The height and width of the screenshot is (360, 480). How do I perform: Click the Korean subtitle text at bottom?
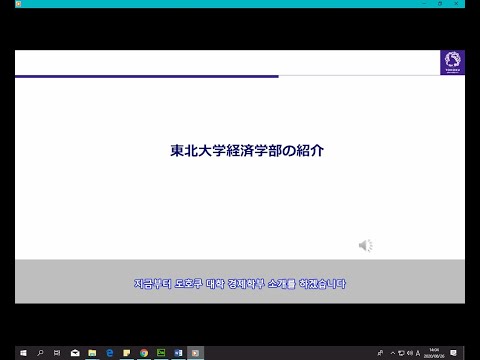click(x=240, y=284)
